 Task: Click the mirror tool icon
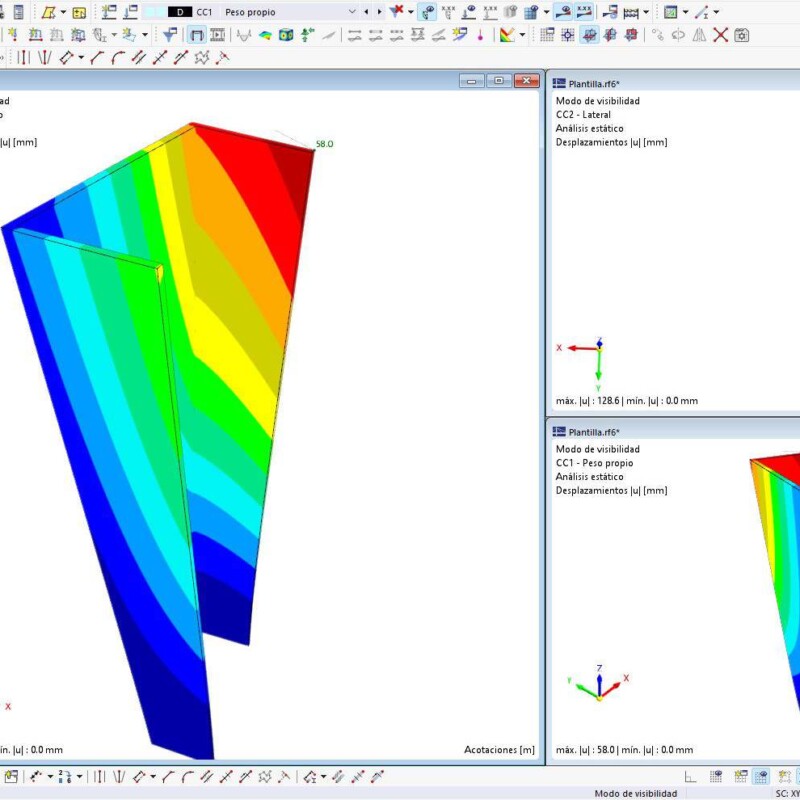699,35
